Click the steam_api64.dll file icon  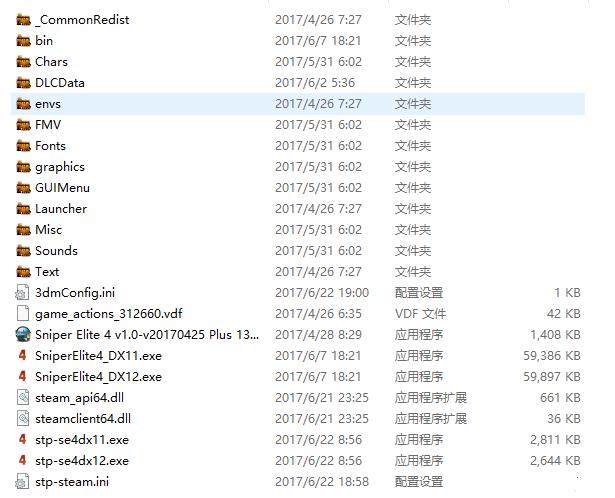click(x=23, y=397)
